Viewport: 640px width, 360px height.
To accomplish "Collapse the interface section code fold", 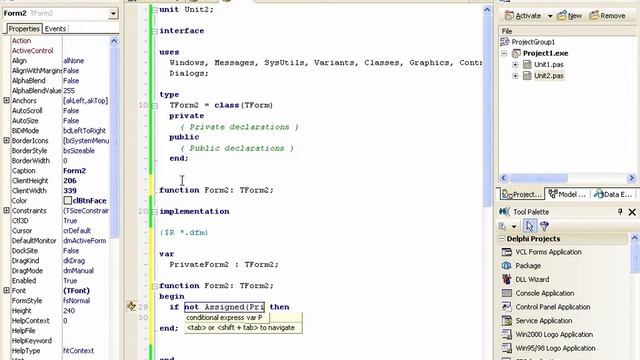I will click(x=155, y=31).
